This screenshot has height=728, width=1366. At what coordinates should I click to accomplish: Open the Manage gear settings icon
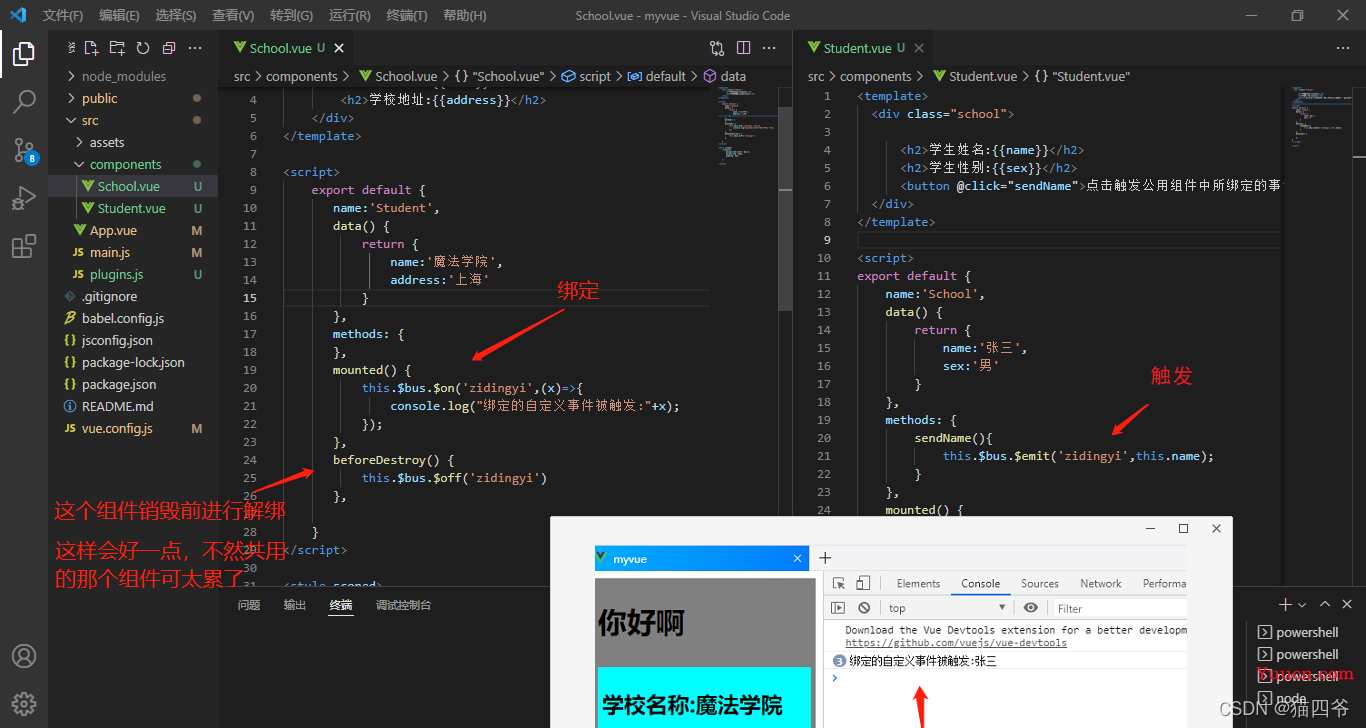(24, 703)
